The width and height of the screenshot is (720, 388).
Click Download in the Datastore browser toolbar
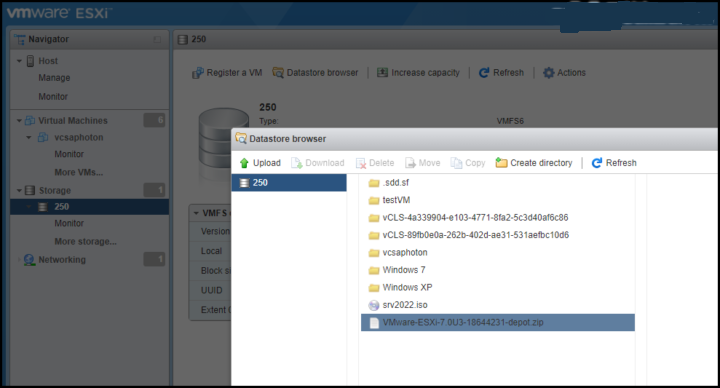(318, 163)
